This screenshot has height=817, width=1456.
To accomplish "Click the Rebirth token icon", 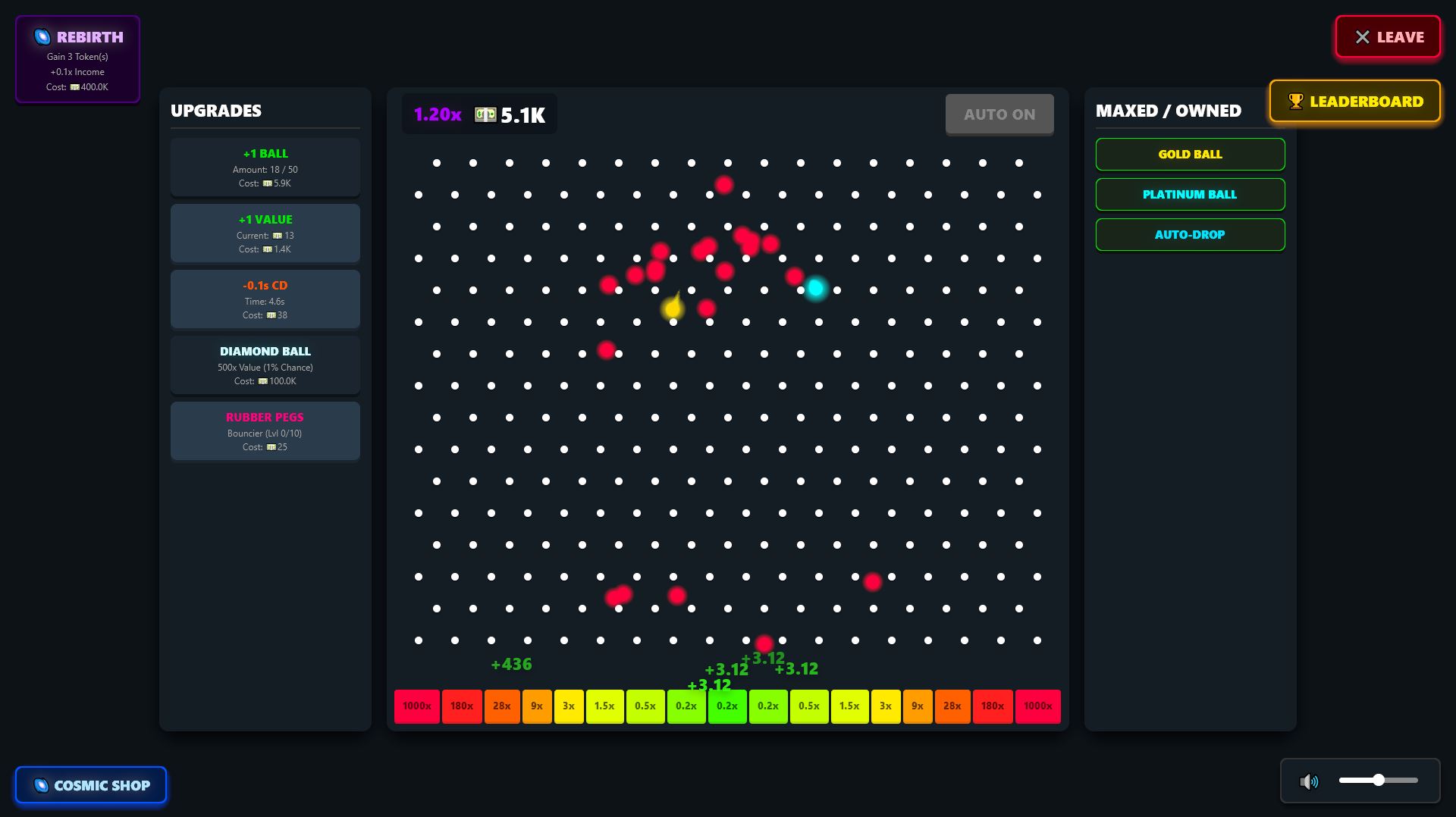I will pyautogui.click(x=42, y=37).
